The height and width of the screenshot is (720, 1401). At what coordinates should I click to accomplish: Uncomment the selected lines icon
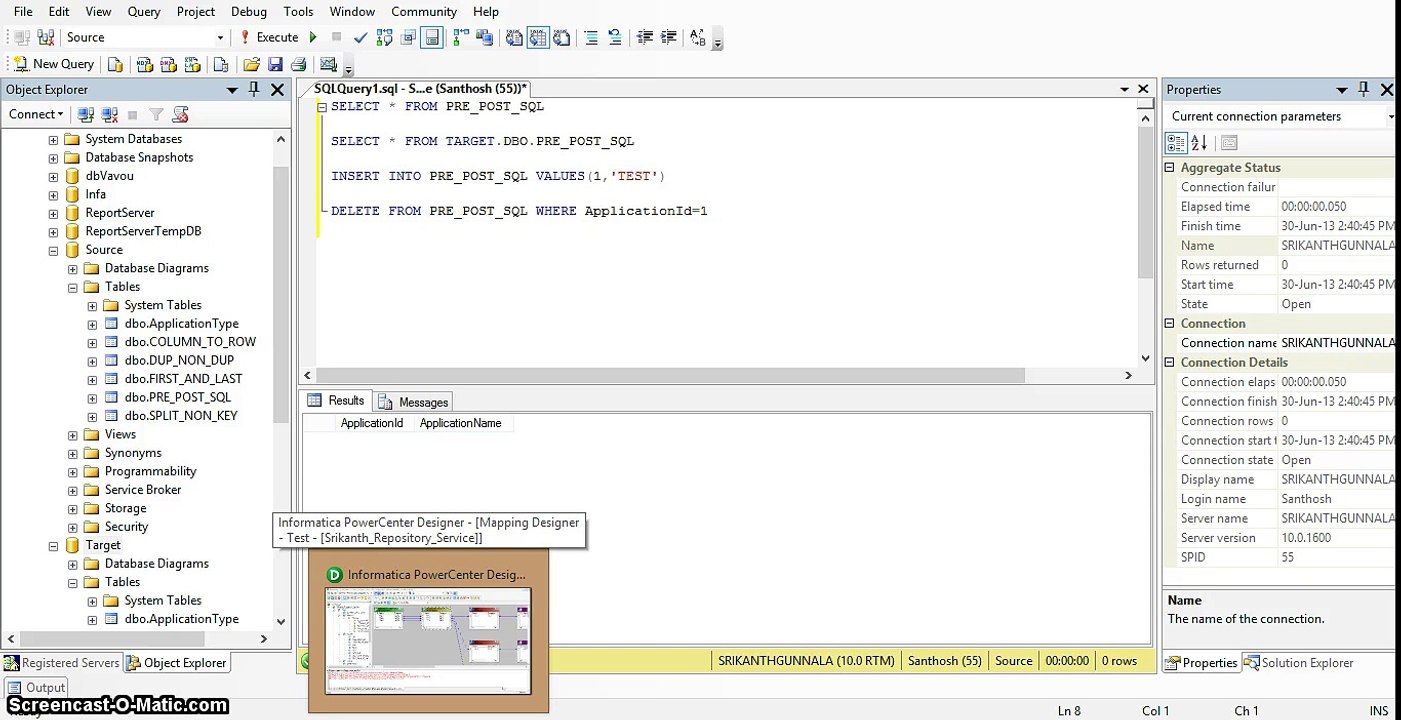[615, 37]
